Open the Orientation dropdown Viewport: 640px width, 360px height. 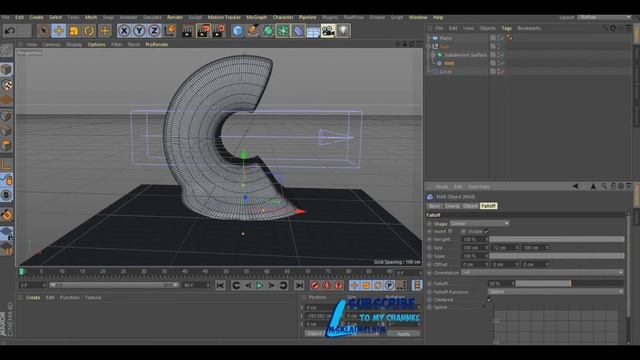tap(542, 272)
